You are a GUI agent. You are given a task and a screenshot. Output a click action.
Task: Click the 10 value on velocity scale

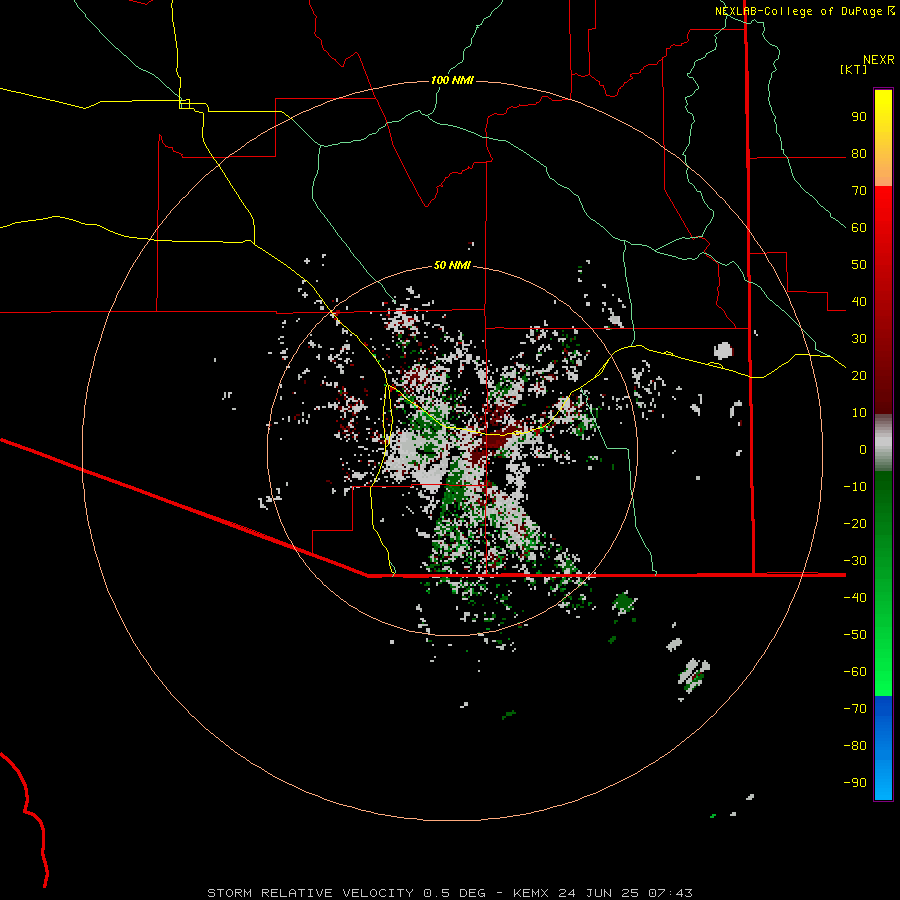pos(859,413)
